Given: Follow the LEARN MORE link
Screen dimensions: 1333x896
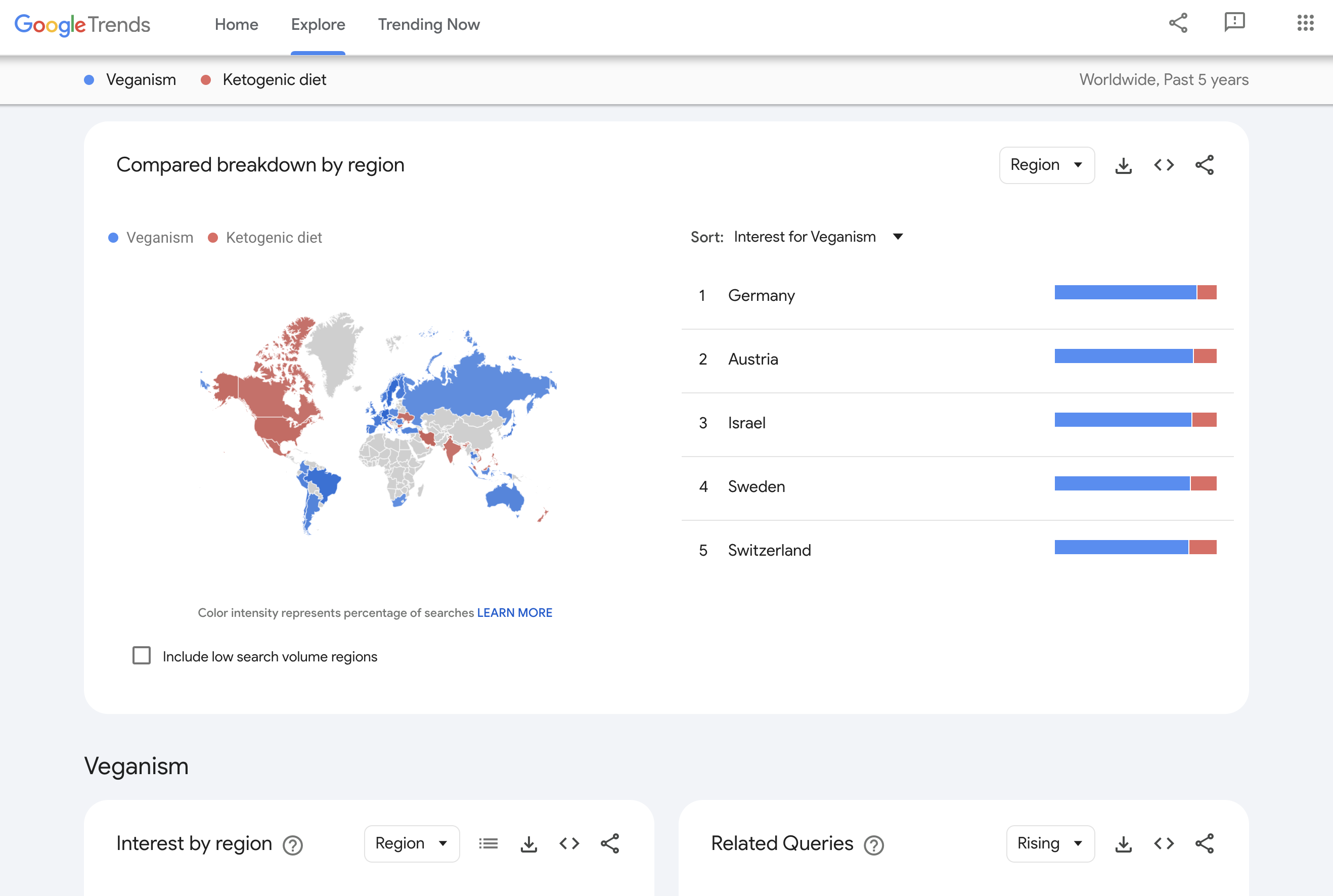Looking at the screenshot, I should (x=514, y=612).
